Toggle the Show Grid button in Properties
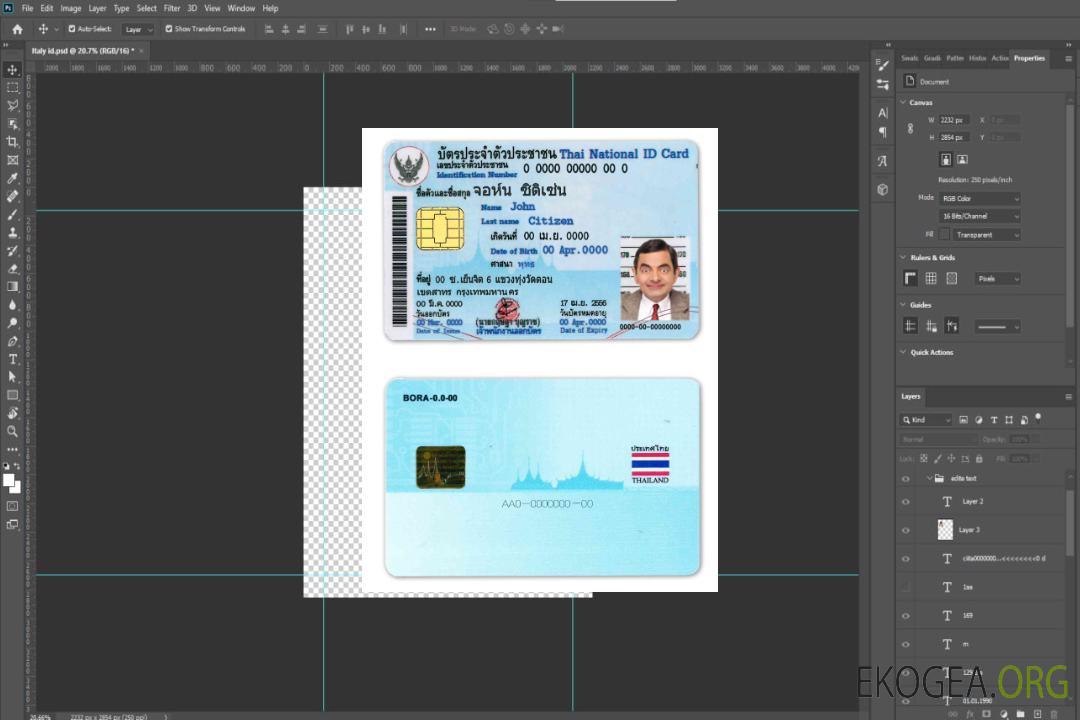Viewport: 1080px width, 720px height. 931,278
